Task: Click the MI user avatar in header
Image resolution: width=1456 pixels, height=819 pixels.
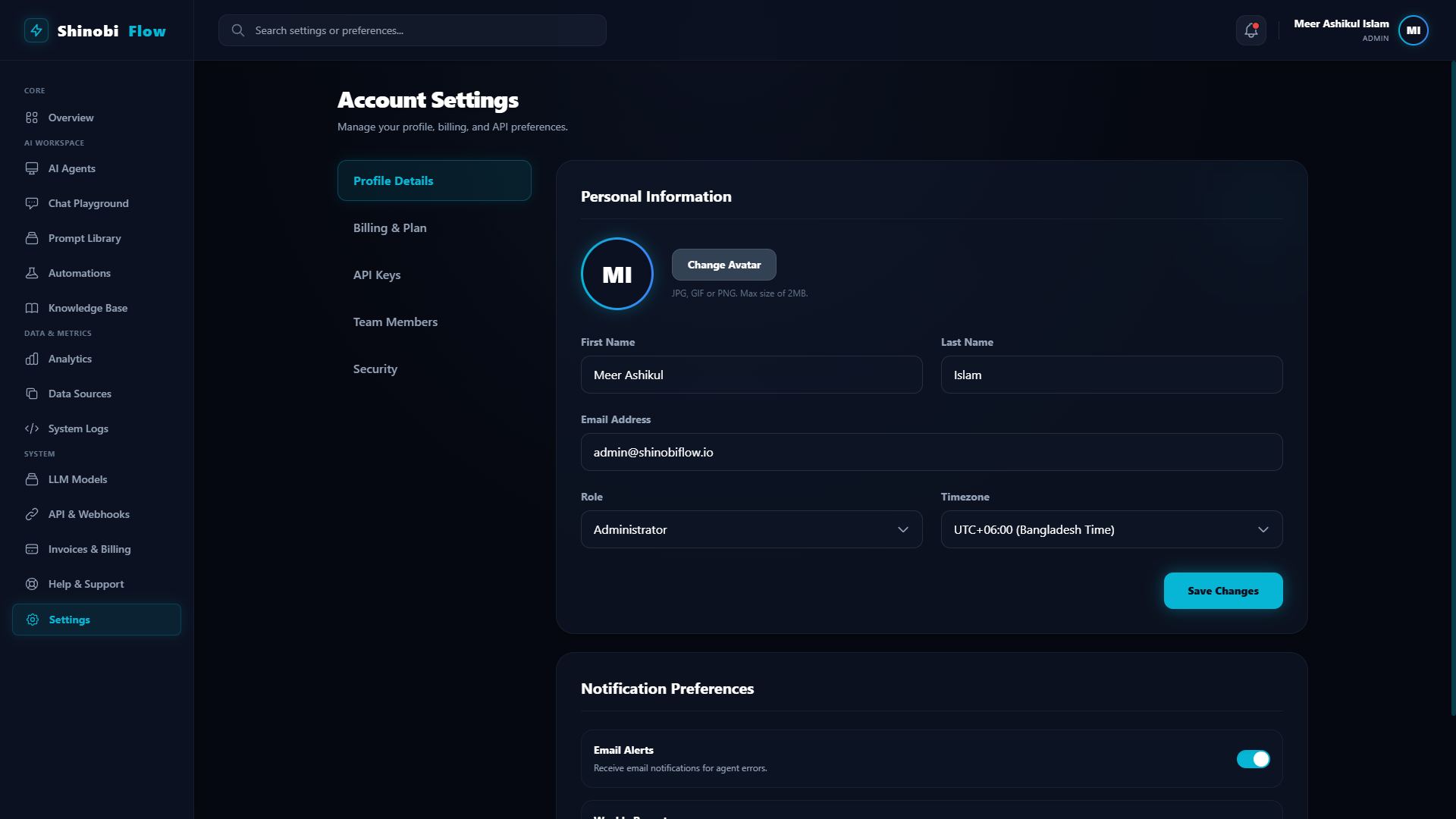Action: 1414,30
